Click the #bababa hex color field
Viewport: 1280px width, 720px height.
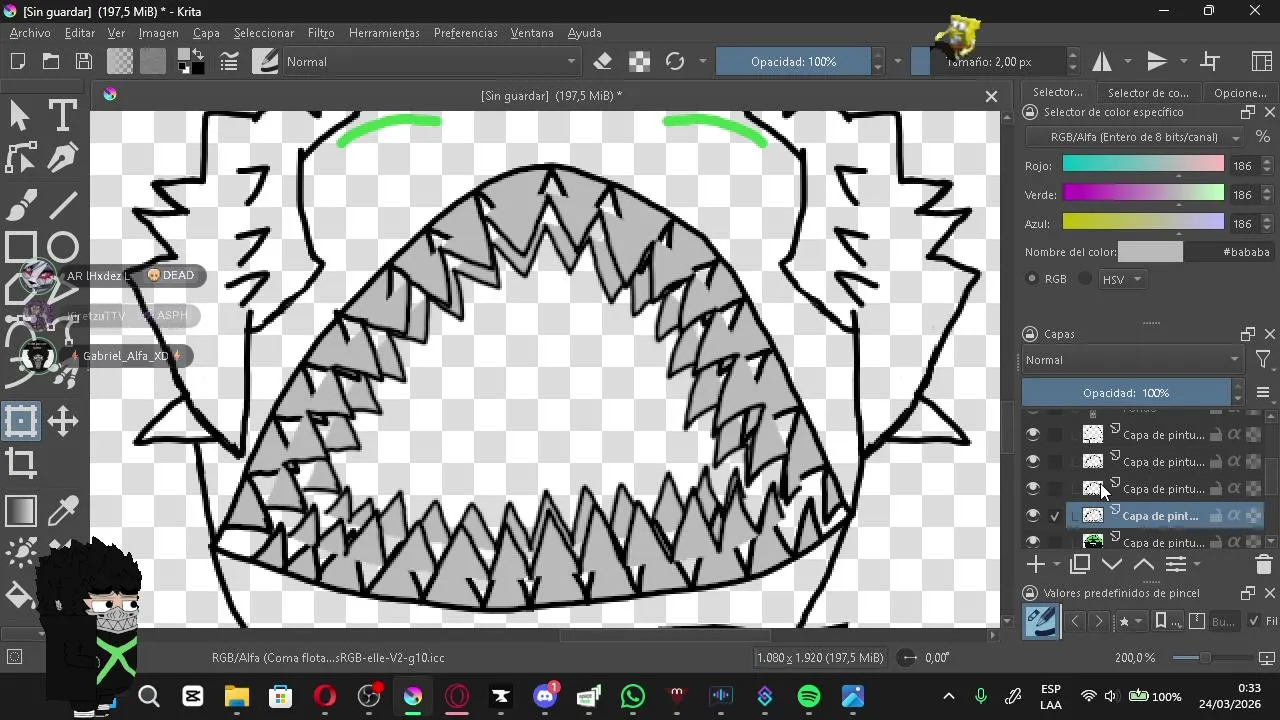click(x=1229, y=252)
